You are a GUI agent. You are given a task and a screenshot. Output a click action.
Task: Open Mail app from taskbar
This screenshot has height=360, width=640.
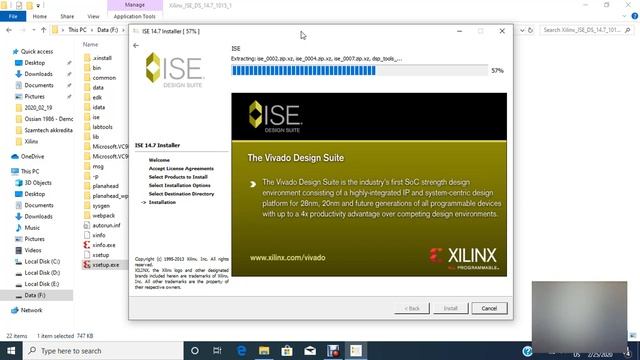pos(310,351)
